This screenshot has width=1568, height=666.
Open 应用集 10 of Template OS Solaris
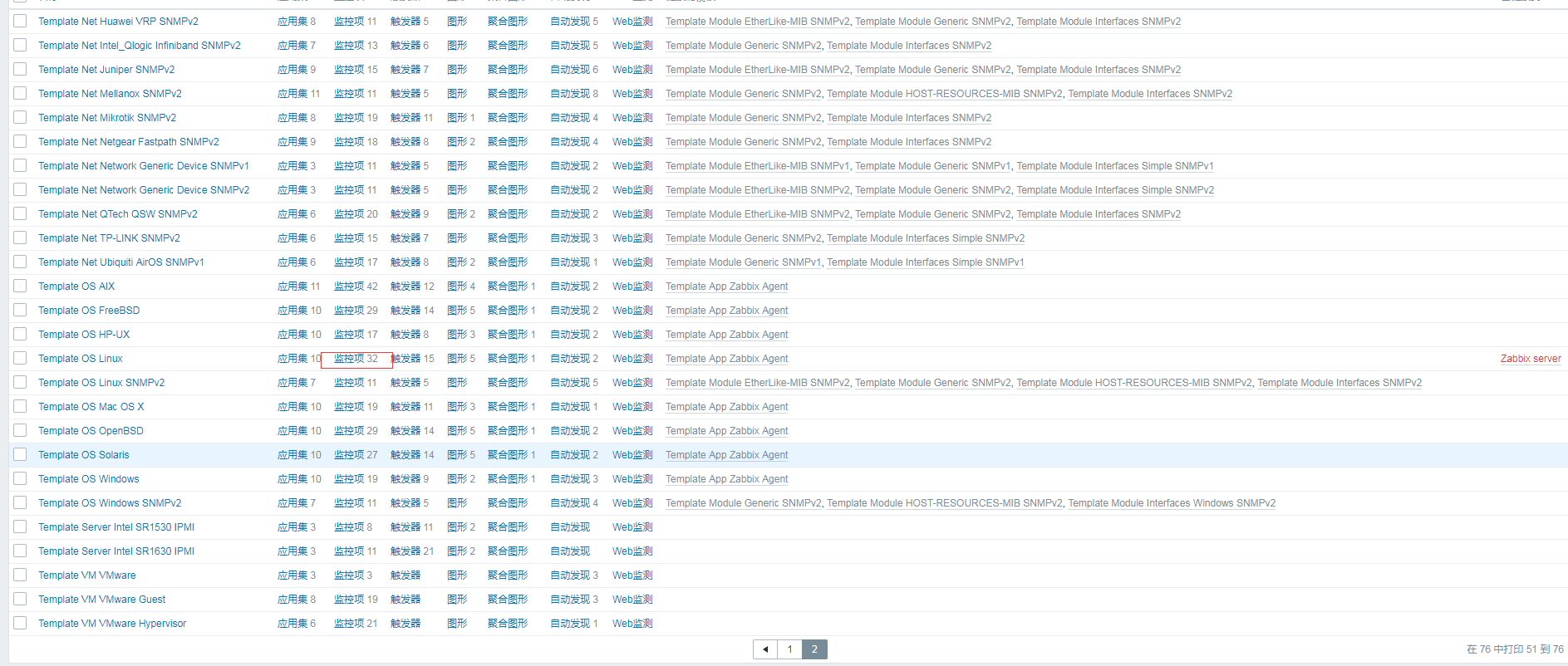click(x=299, y=455)
